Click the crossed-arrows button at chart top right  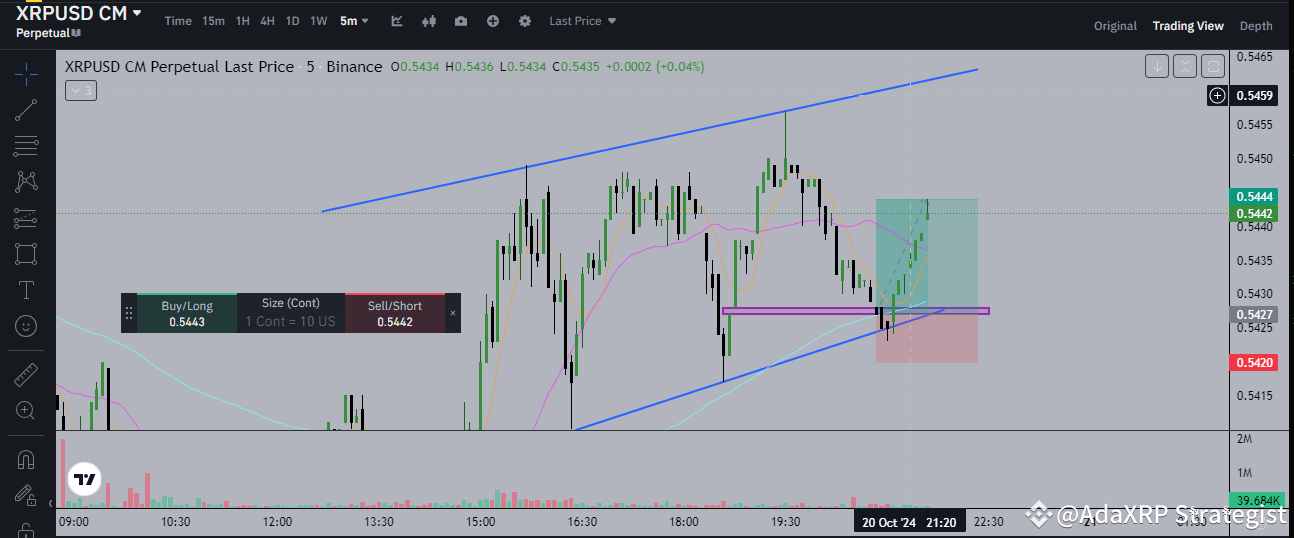[x=1185, y=67]
